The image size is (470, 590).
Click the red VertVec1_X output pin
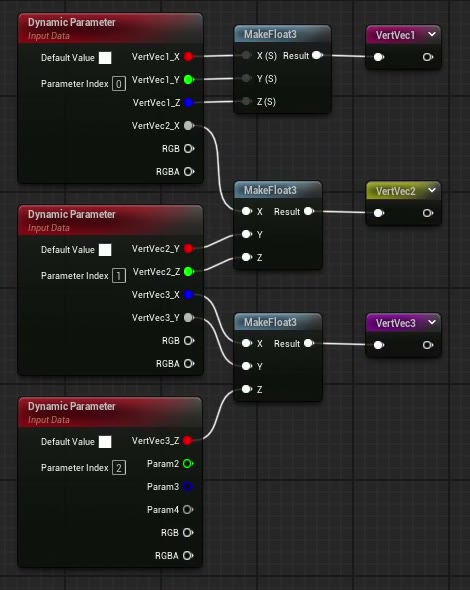[189, 57]
